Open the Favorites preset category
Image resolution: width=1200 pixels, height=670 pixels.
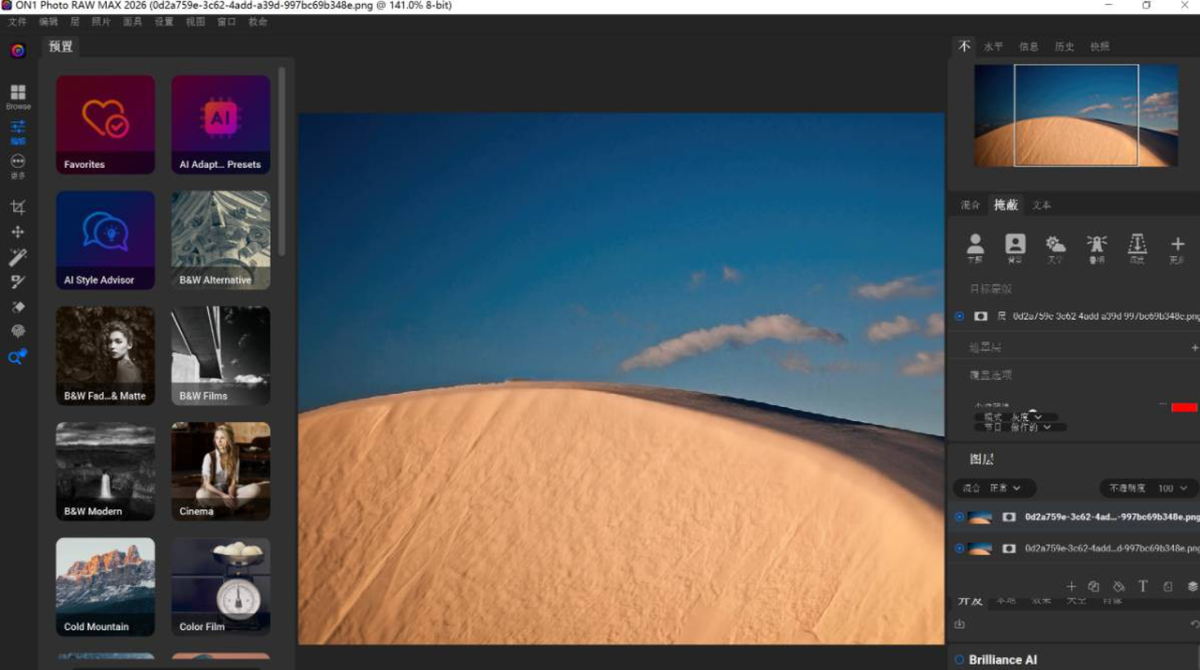tap(105, 124)
